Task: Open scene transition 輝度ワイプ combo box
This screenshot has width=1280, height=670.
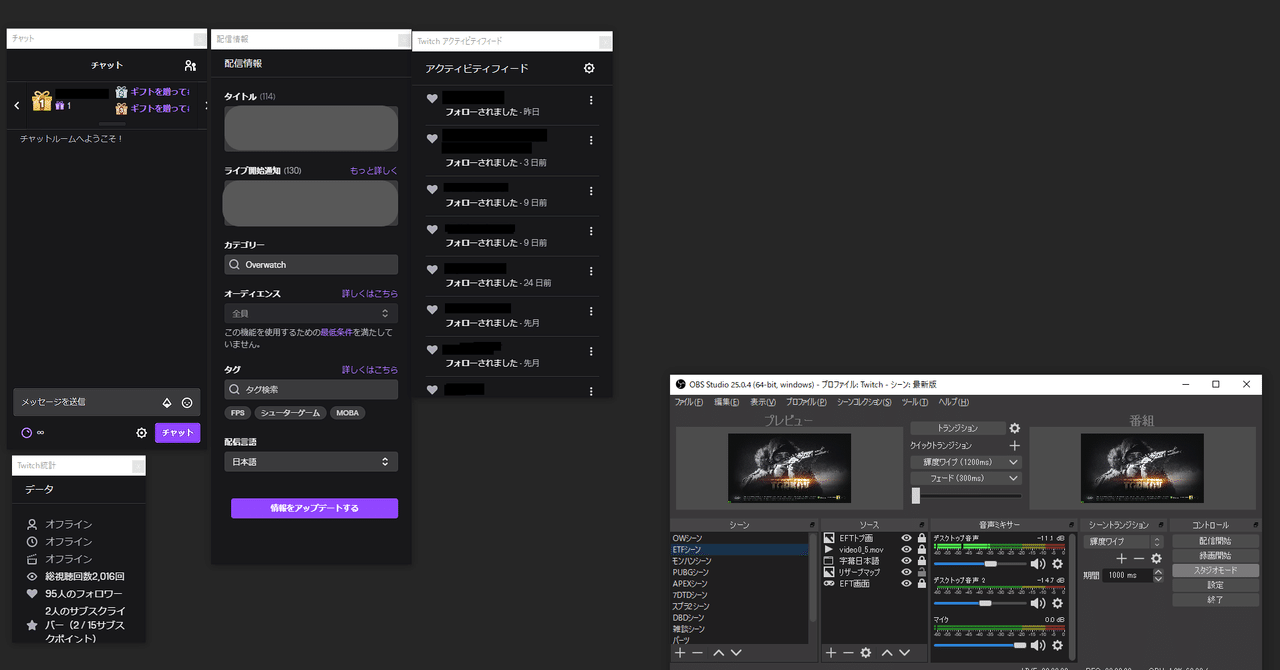Action: (x=1123, y=541)
